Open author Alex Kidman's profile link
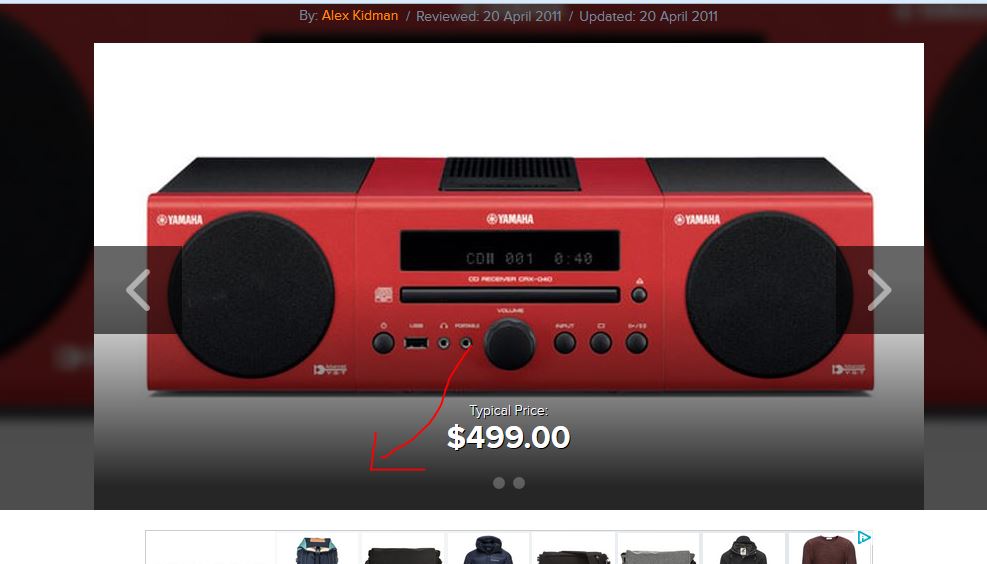The height and width of the screenshot is (564, 987). [359, 16]
